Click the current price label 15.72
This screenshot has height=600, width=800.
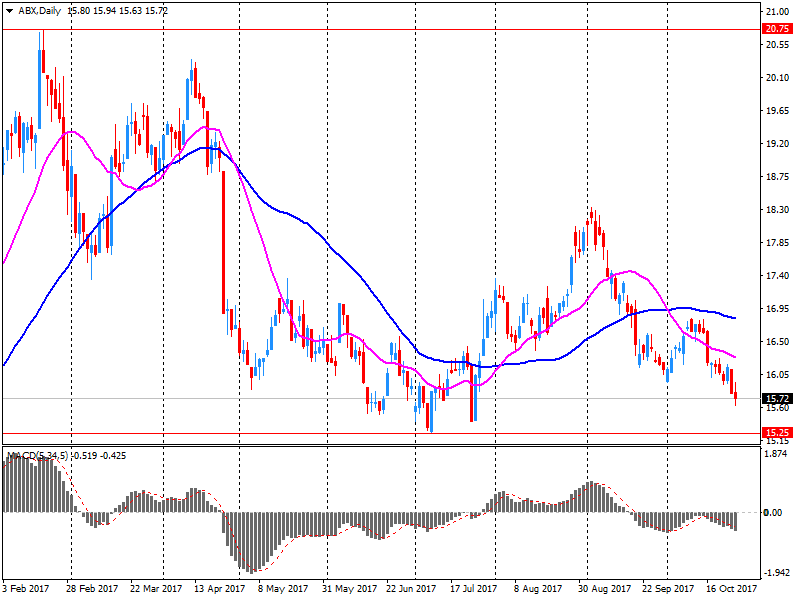(777, 399)
